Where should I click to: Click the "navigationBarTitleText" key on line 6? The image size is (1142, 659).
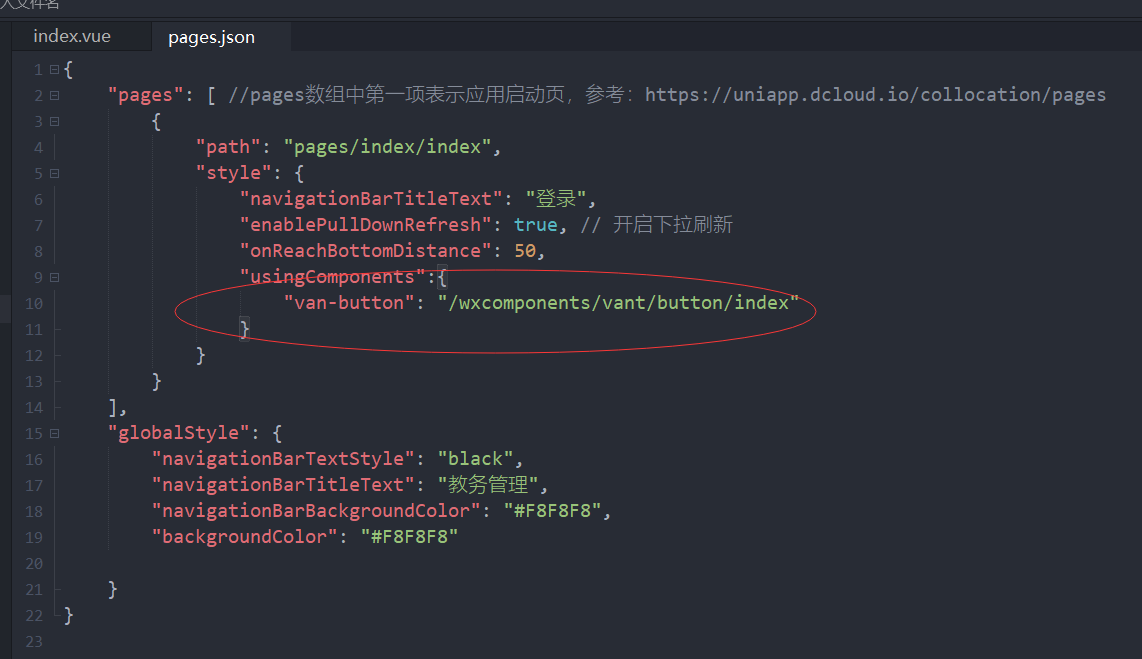click(x=371, y=199)
